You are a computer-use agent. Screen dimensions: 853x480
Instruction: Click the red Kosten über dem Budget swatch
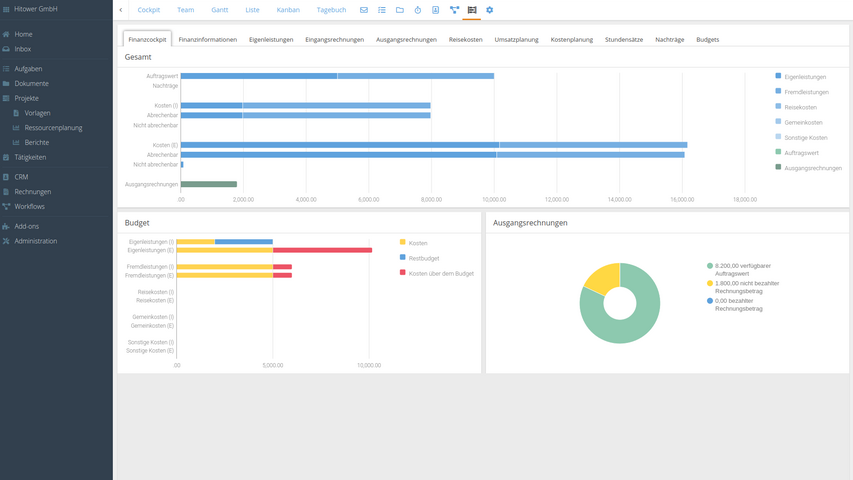point(403,273)
